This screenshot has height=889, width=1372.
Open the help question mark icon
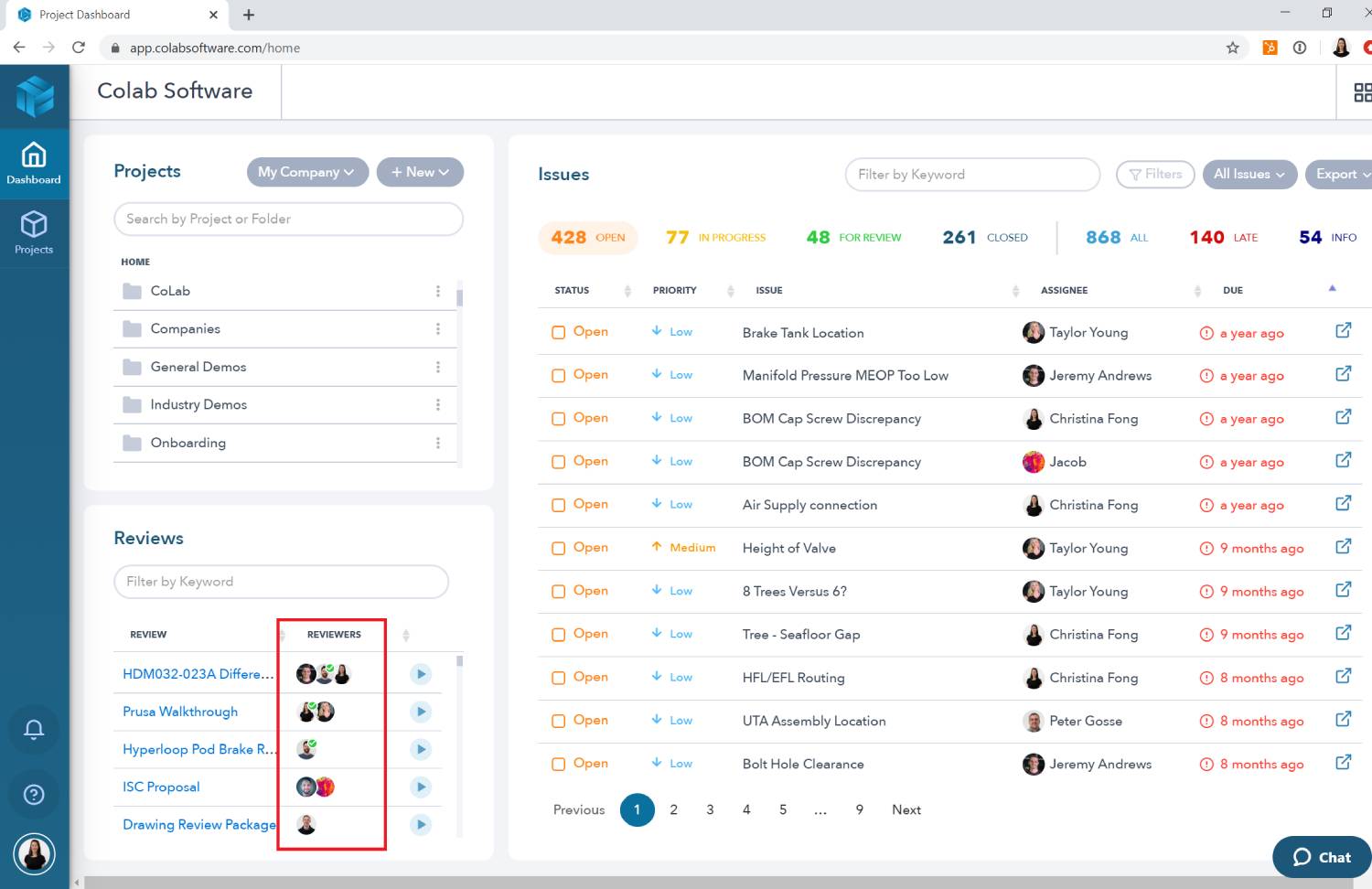(34, 794)
